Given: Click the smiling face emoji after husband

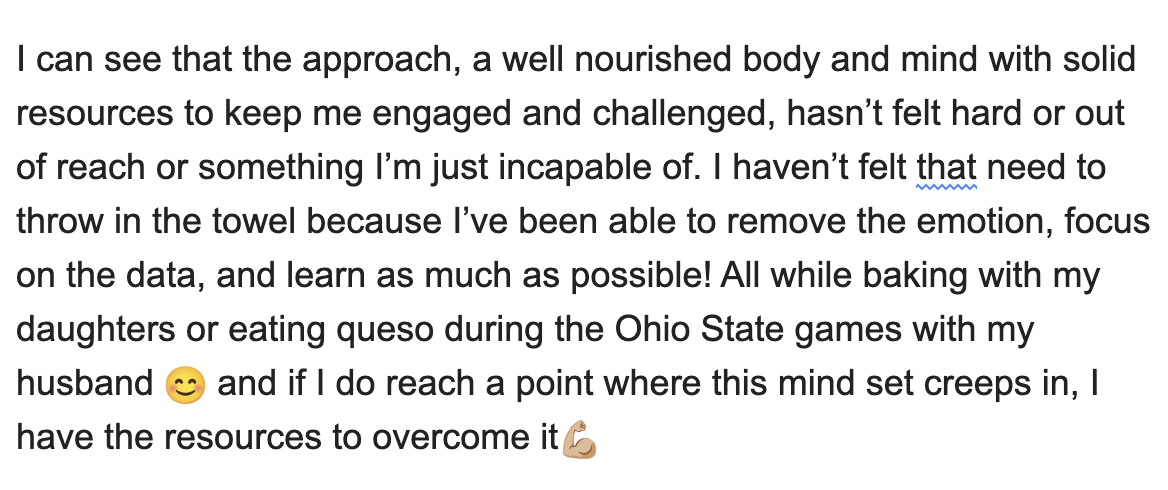Looking at the screenshot, I should pyautogui.click(x=185, y=386).
